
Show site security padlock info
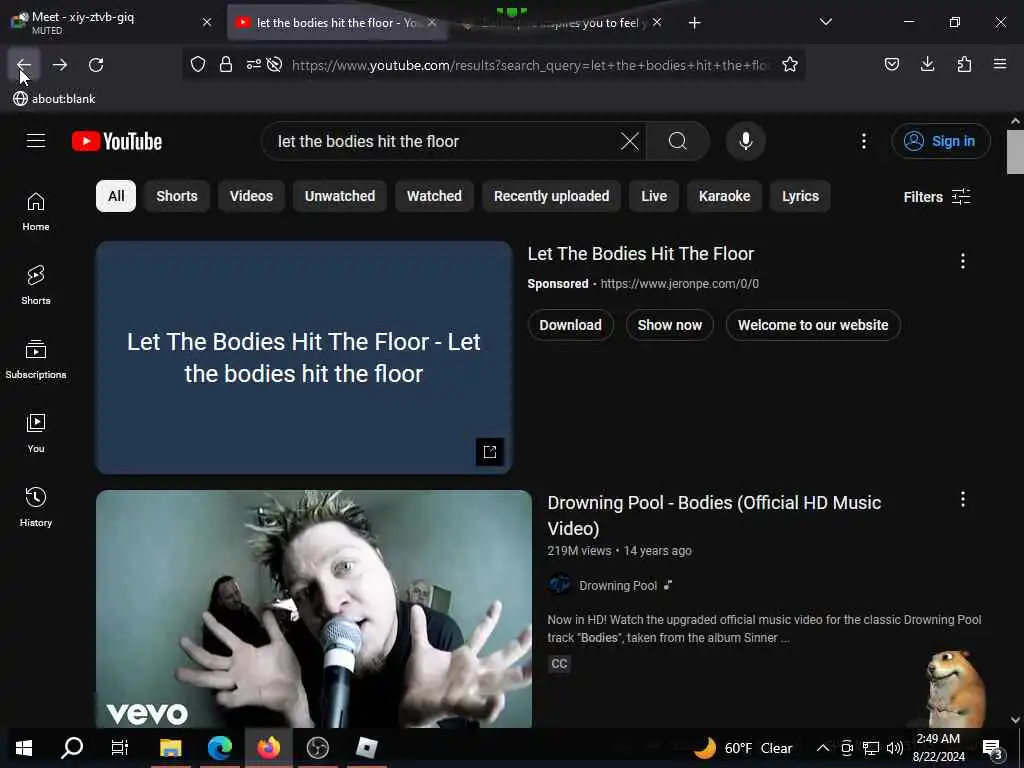(x=226, y=65)
